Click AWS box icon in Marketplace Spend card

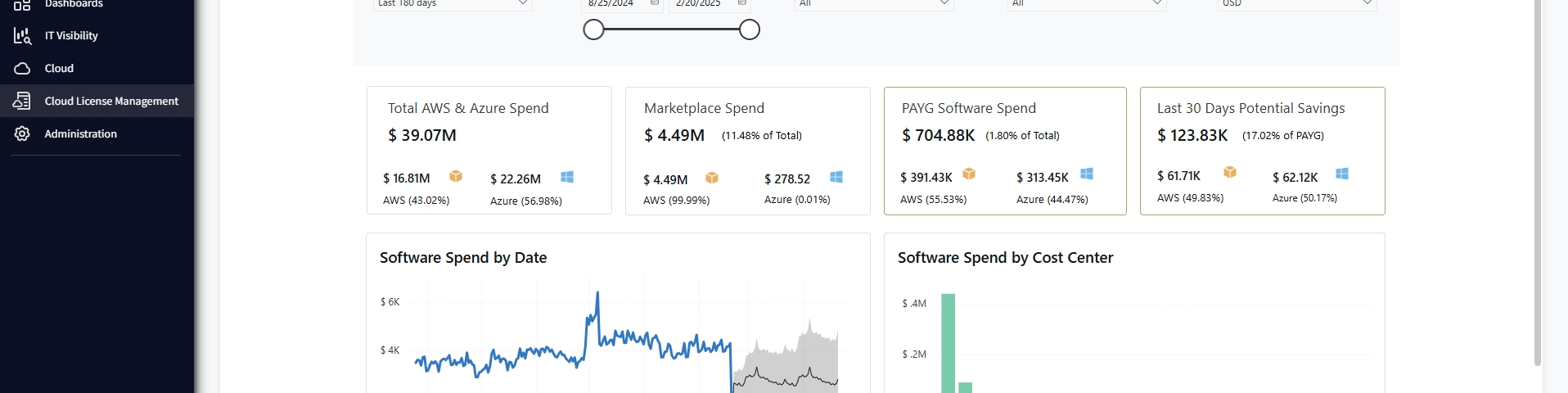(712, 178)
